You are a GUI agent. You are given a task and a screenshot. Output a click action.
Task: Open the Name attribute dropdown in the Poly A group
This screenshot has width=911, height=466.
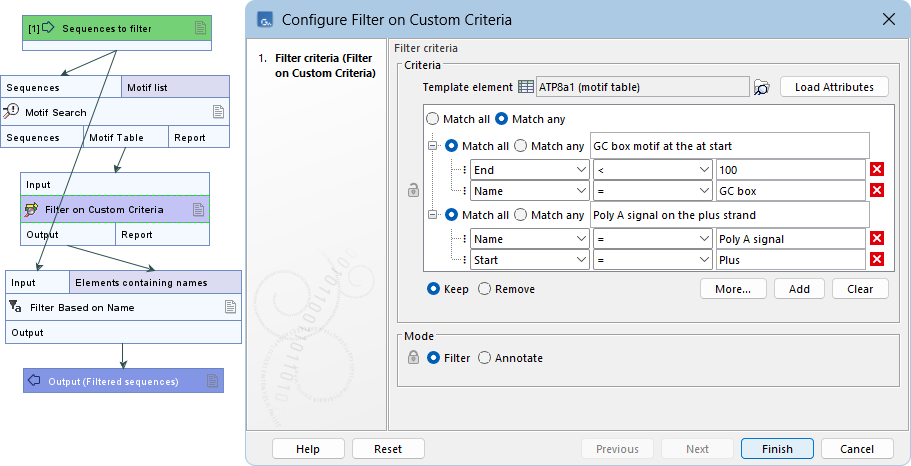click(530, 239)
